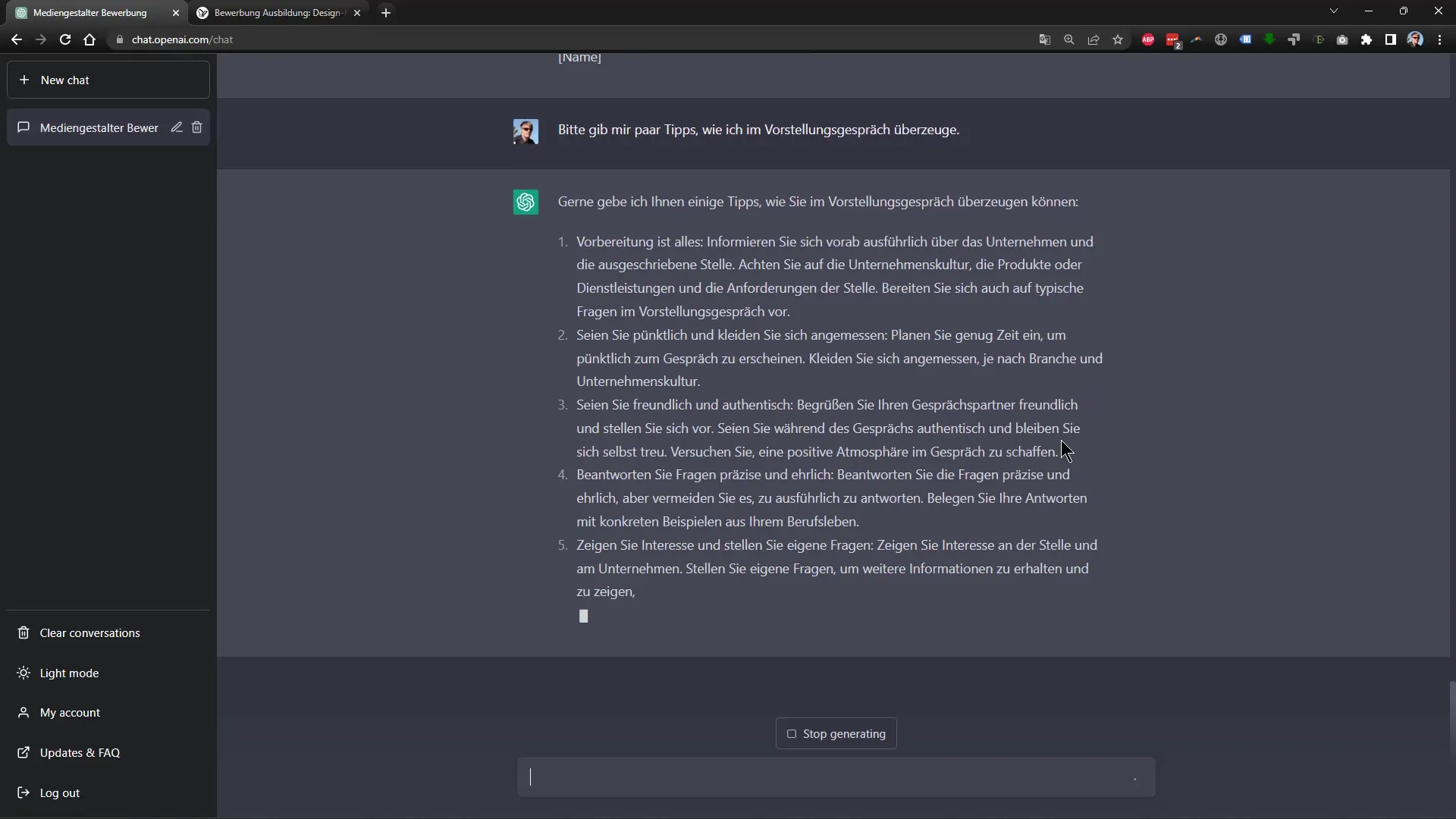
Task: Expand the Updates & FAQ section
Action: pos(80,752)
